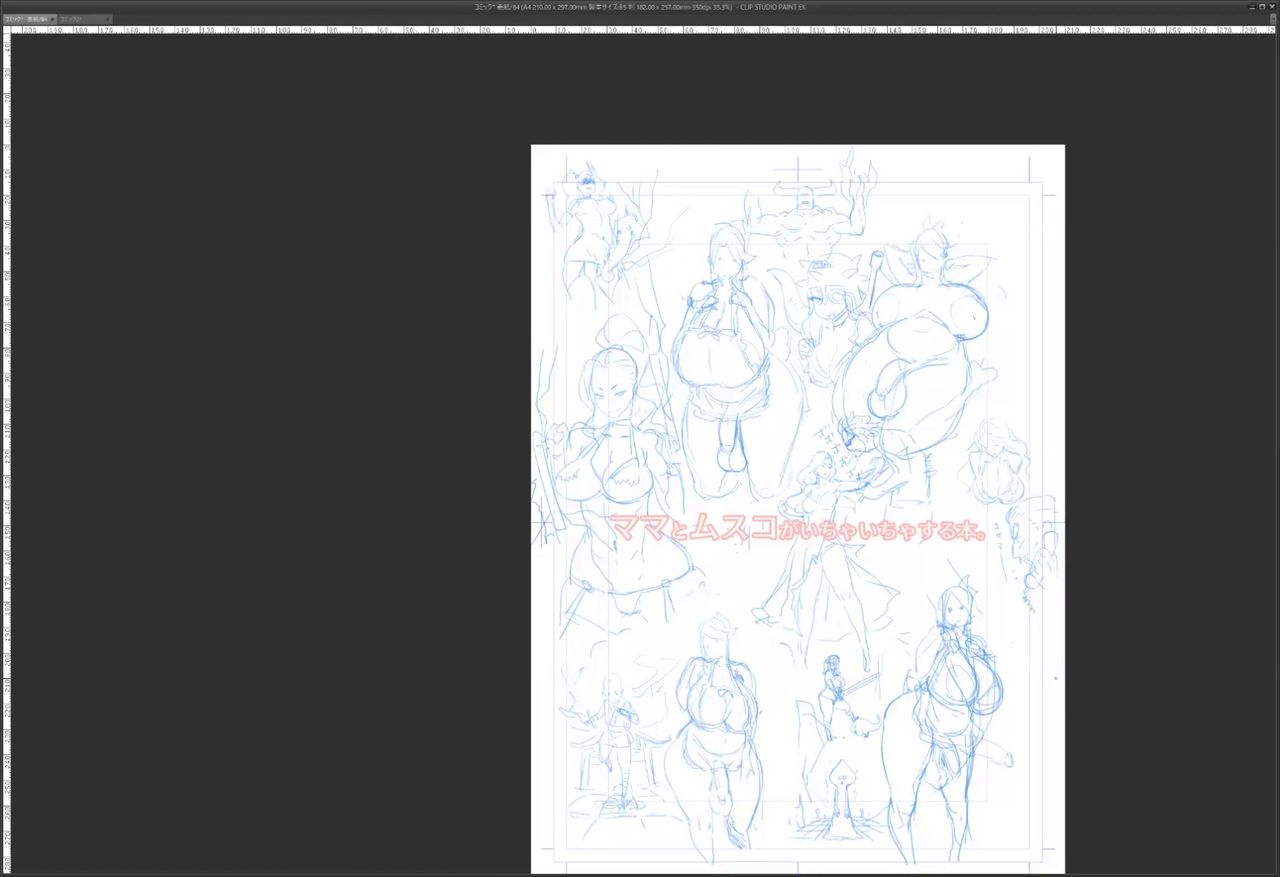Switch to the first open document tab
1280x877 pixels.
(x=24, y=19)
